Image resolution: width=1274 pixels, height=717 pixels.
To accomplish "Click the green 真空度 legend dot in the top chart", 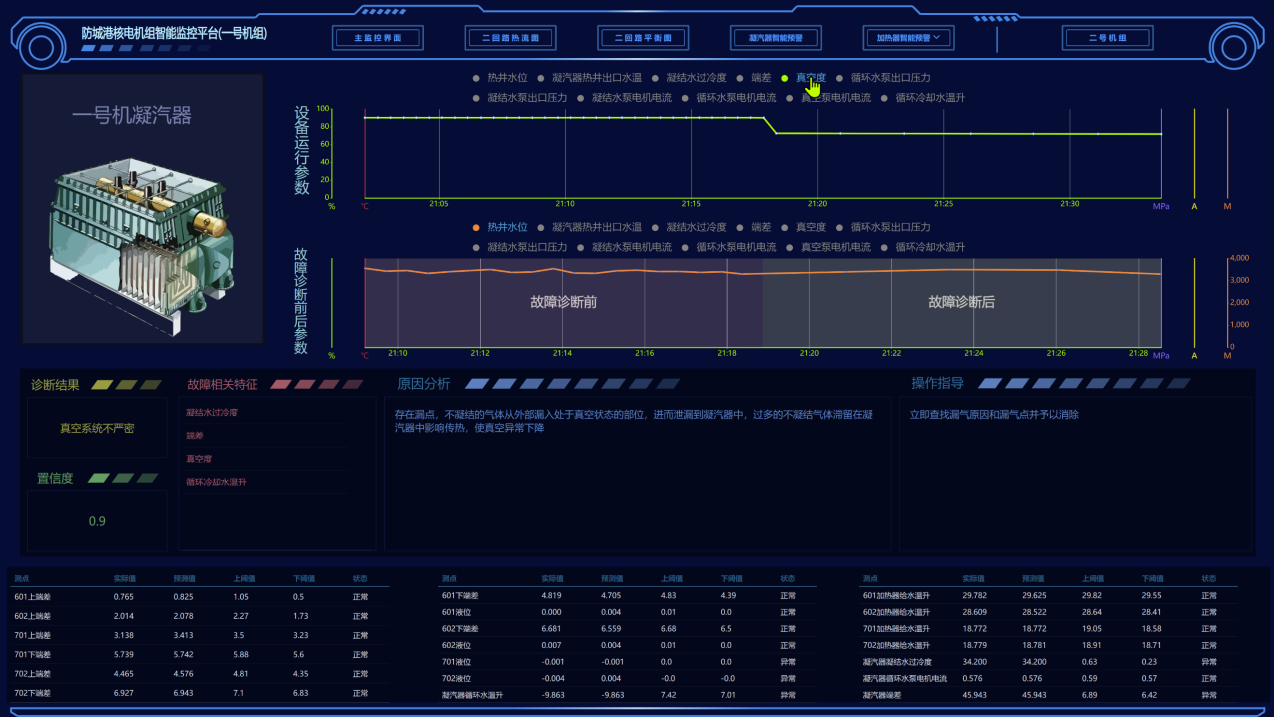I will pos(785,78).
